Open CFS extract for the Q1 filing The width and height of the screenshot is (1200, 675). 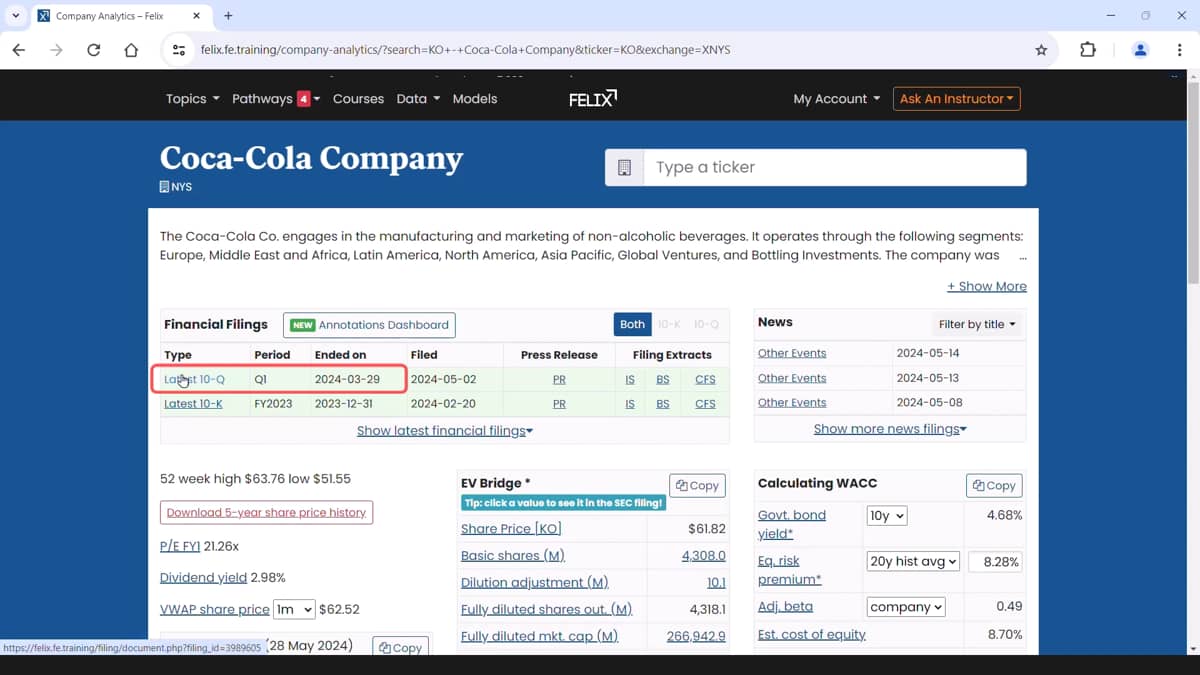tap(705, 380)
